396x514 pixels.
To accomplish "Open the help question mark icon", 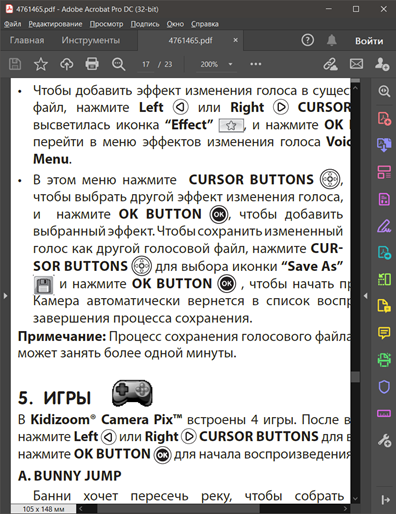I will 307,40.
